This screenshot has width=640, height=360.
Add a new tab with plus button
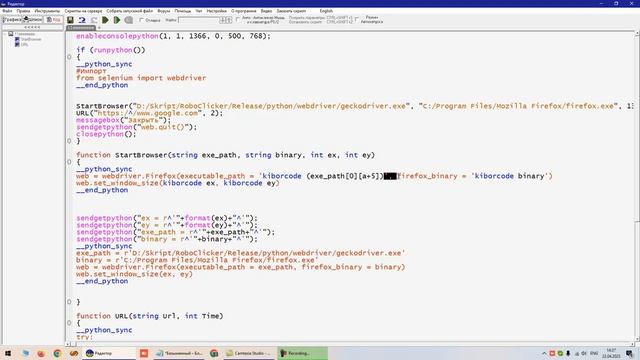99,28
